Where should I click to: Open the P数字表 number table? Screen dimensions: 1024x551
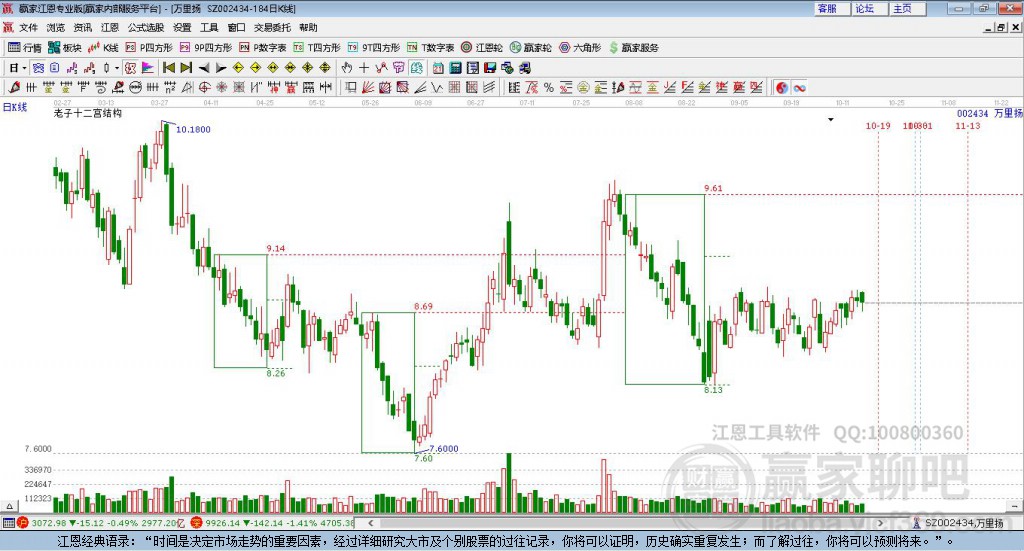click(263, 48)
